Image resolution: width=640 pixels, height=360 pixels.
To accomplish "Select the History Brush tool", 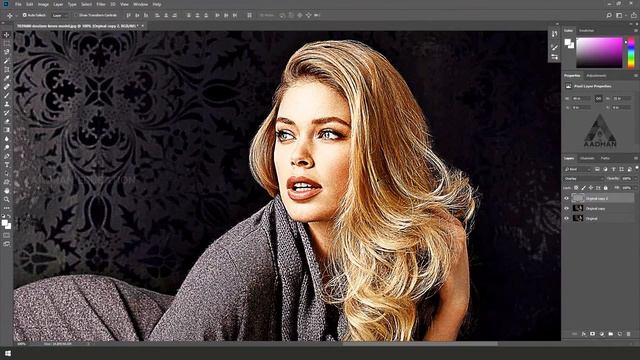I will (7, 113).
